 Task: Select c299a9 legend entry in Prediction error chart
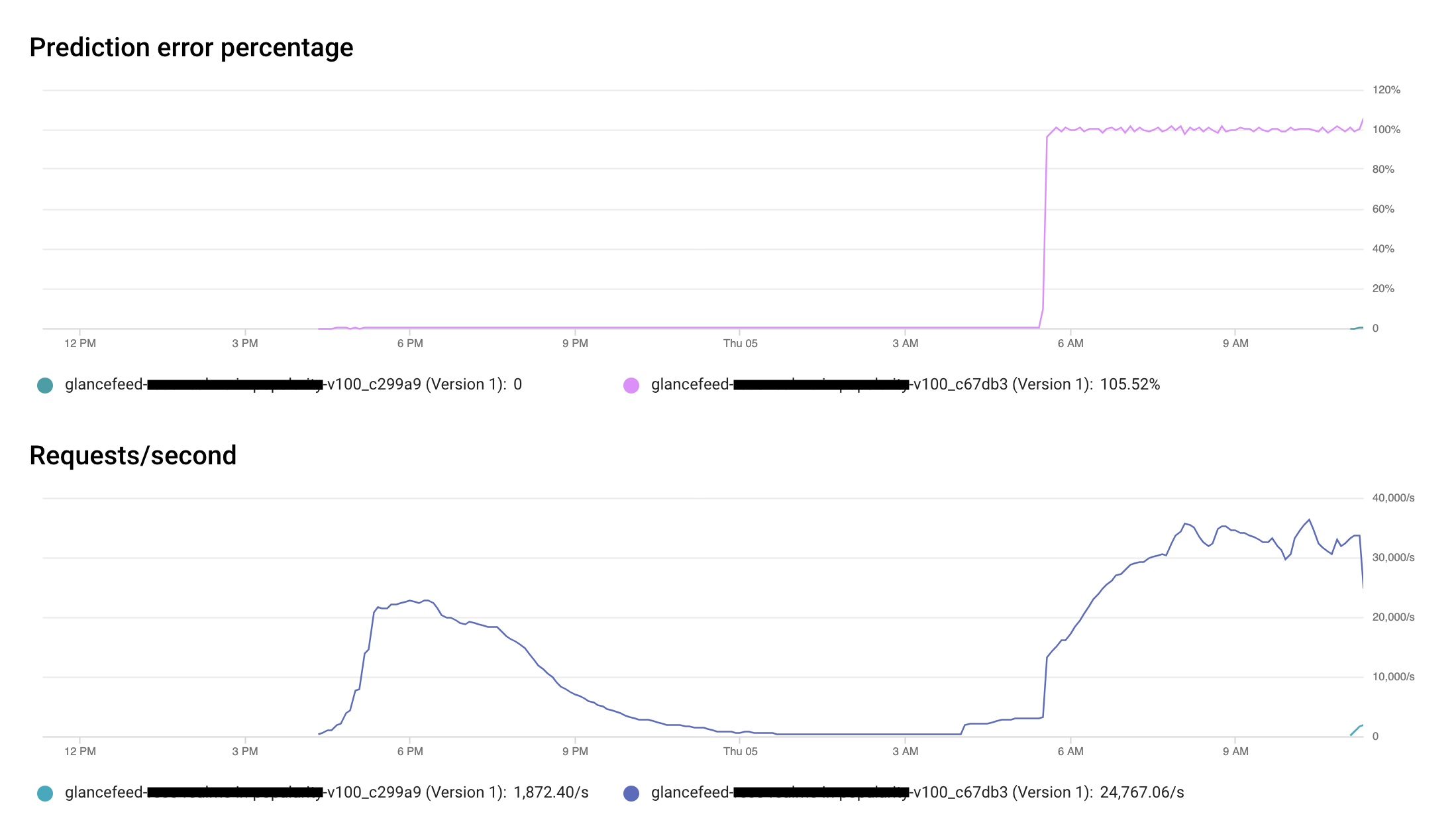[280, 385]
